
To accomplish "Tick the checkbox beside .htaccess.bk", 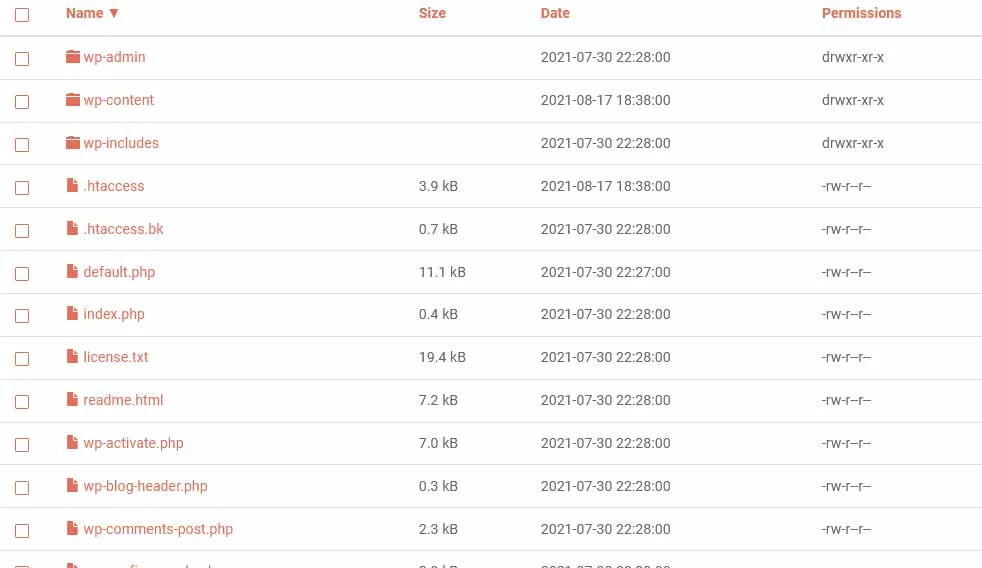I will [x=22, y=230].
